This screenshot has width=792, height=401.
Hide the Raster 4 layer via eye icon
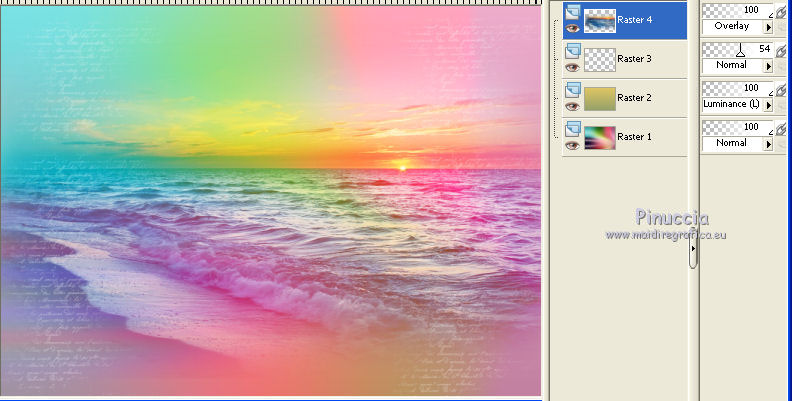click(572, 28)
